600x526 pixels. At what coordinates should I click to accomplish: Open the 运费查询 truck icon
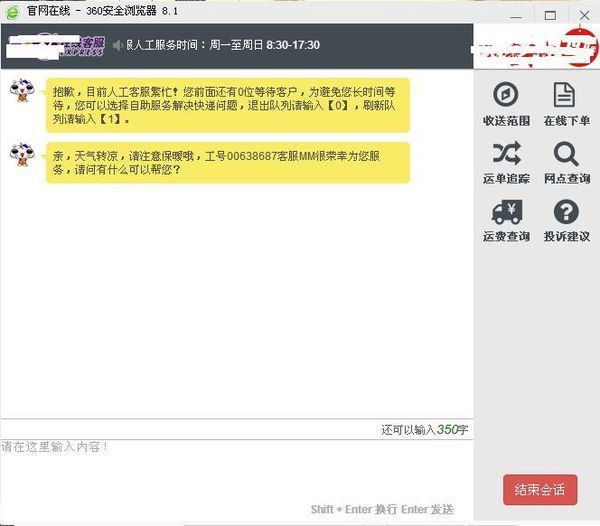[x=506, y=212]
